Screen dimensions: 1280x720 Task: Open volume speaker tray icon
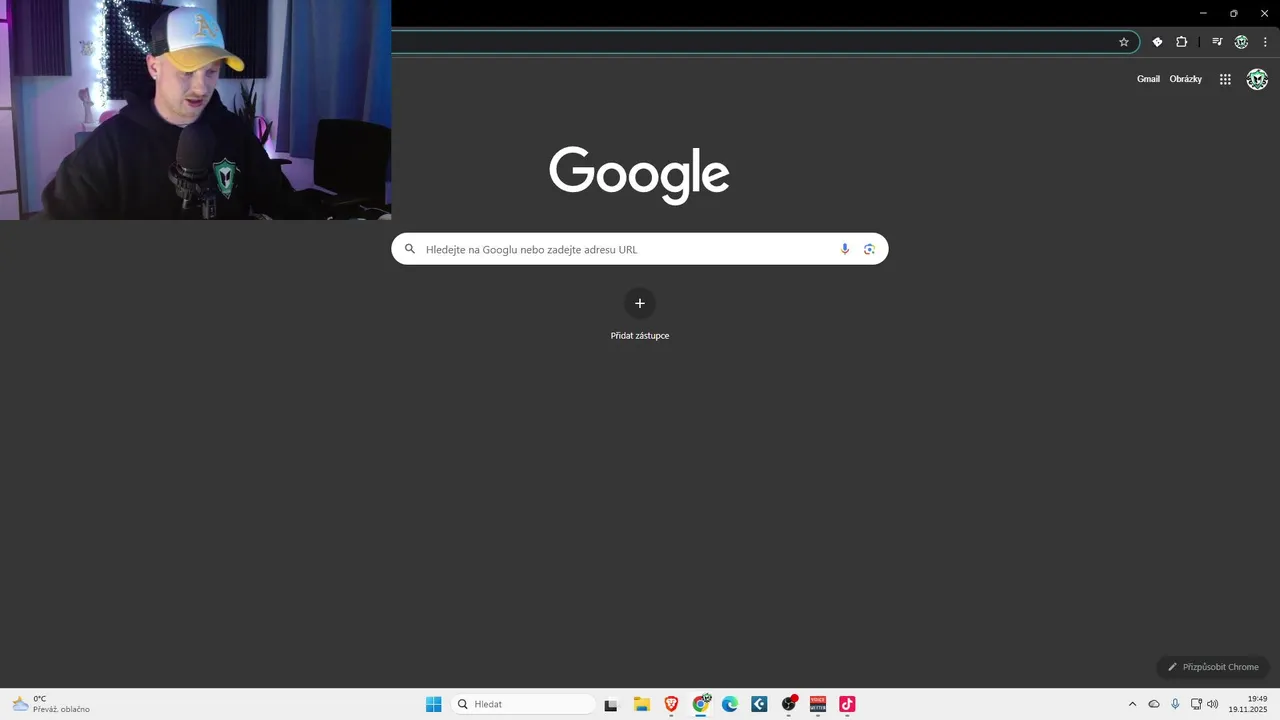coord(1213,704)
